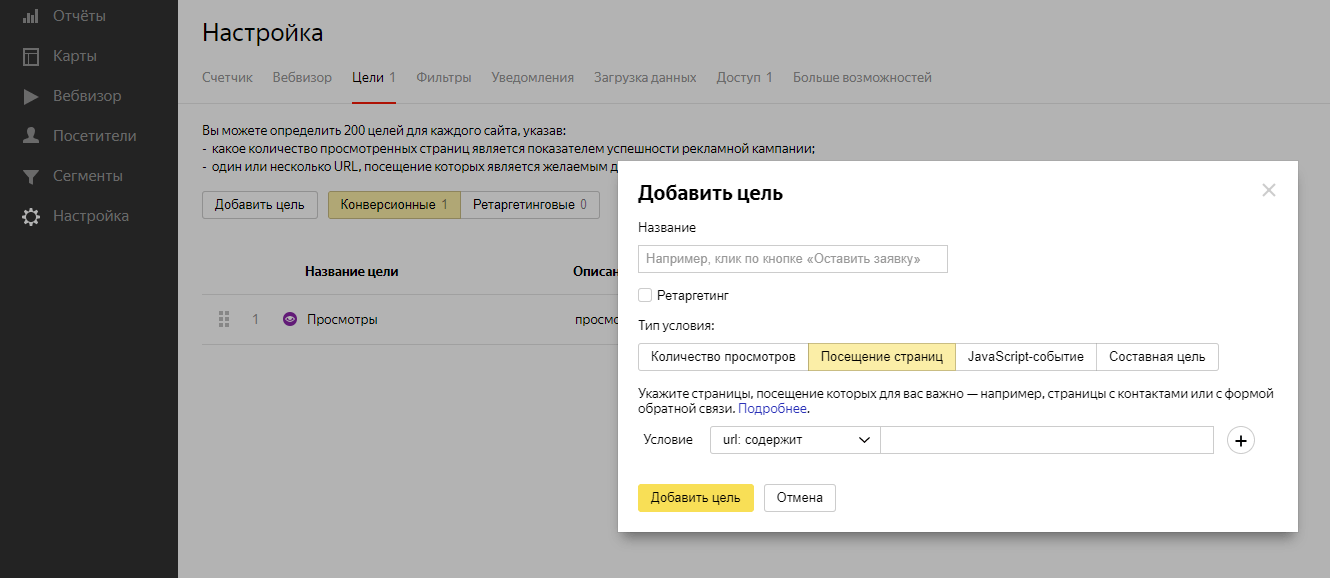Focus the Название goal name field
Image resolution: width=1330 pixels, height=578 pixels.
click(793, 259)
